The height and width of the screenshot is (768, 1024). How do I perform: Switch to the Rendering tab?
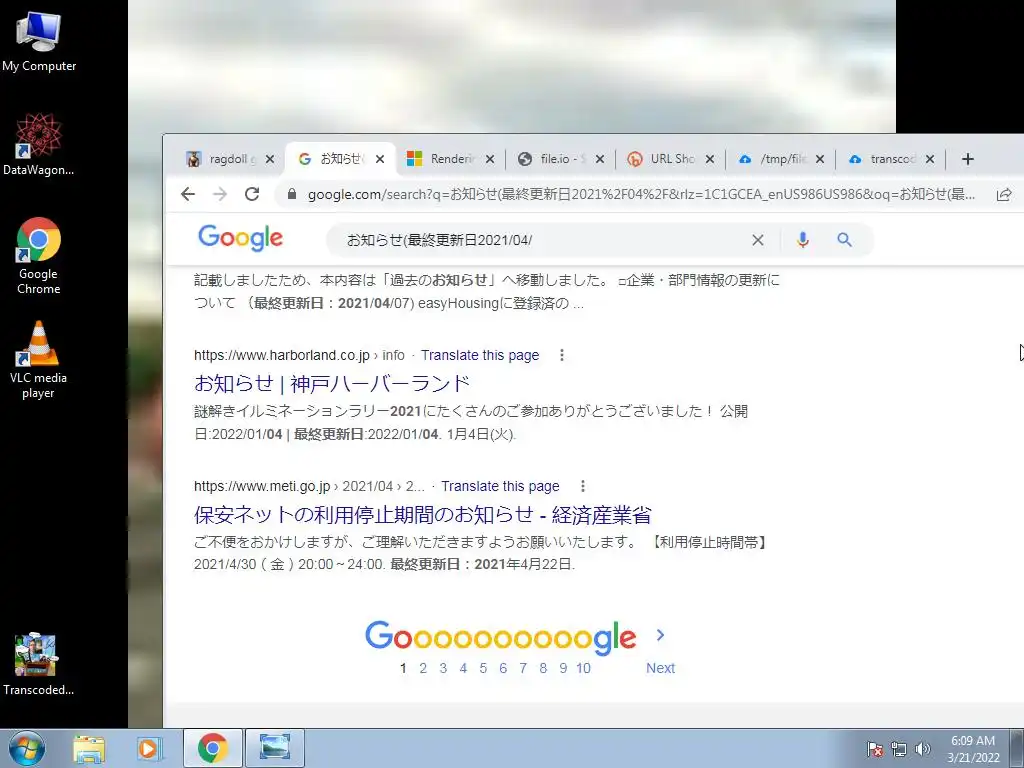coord(442,159)
